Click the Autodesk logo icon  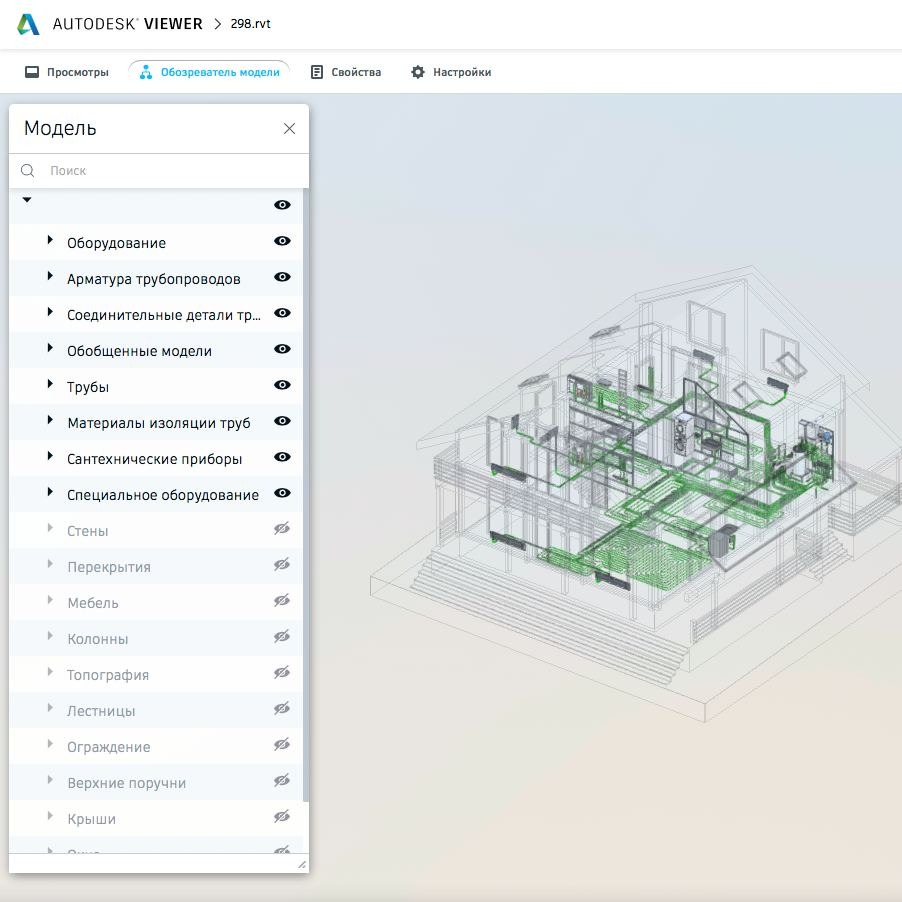pyautogui.click(x=29, y=24)
